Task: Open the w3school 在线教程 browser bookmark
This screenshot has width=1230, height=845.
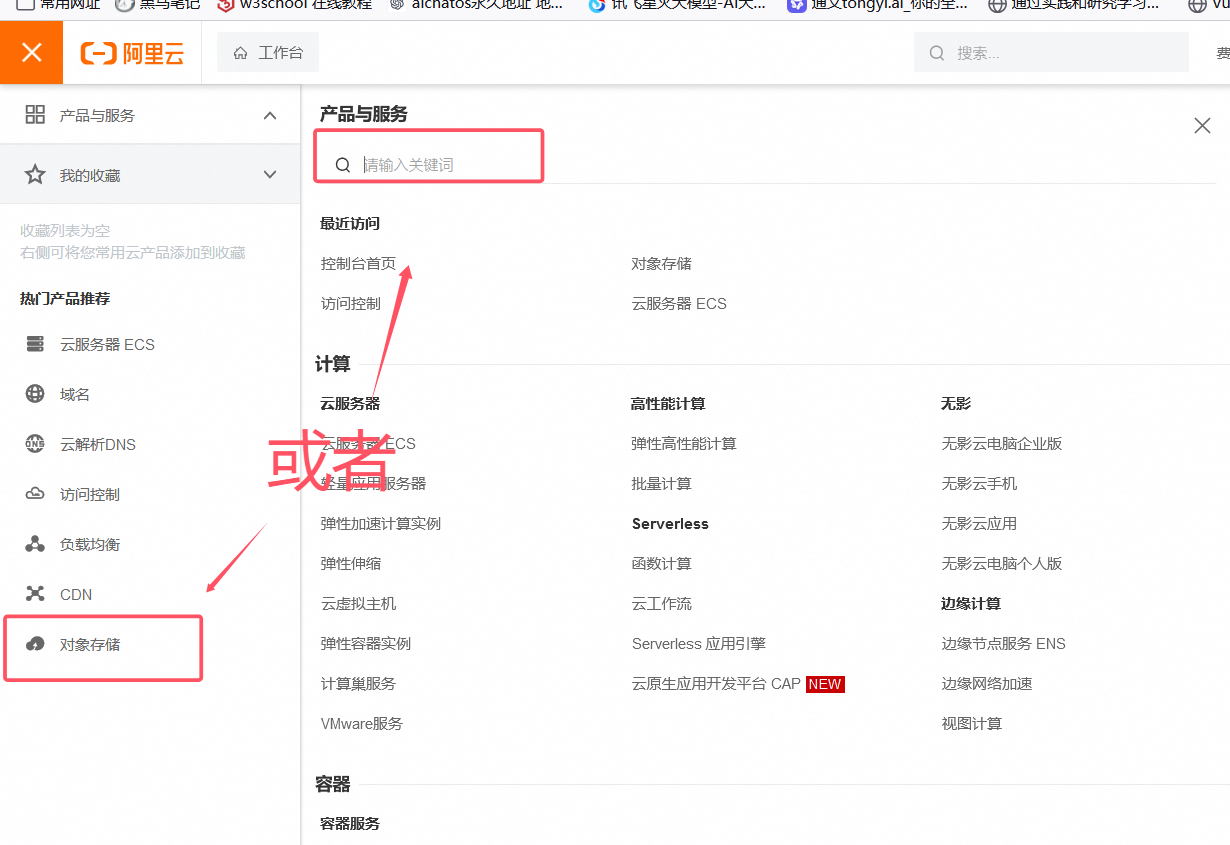Action: pos(294,5)
